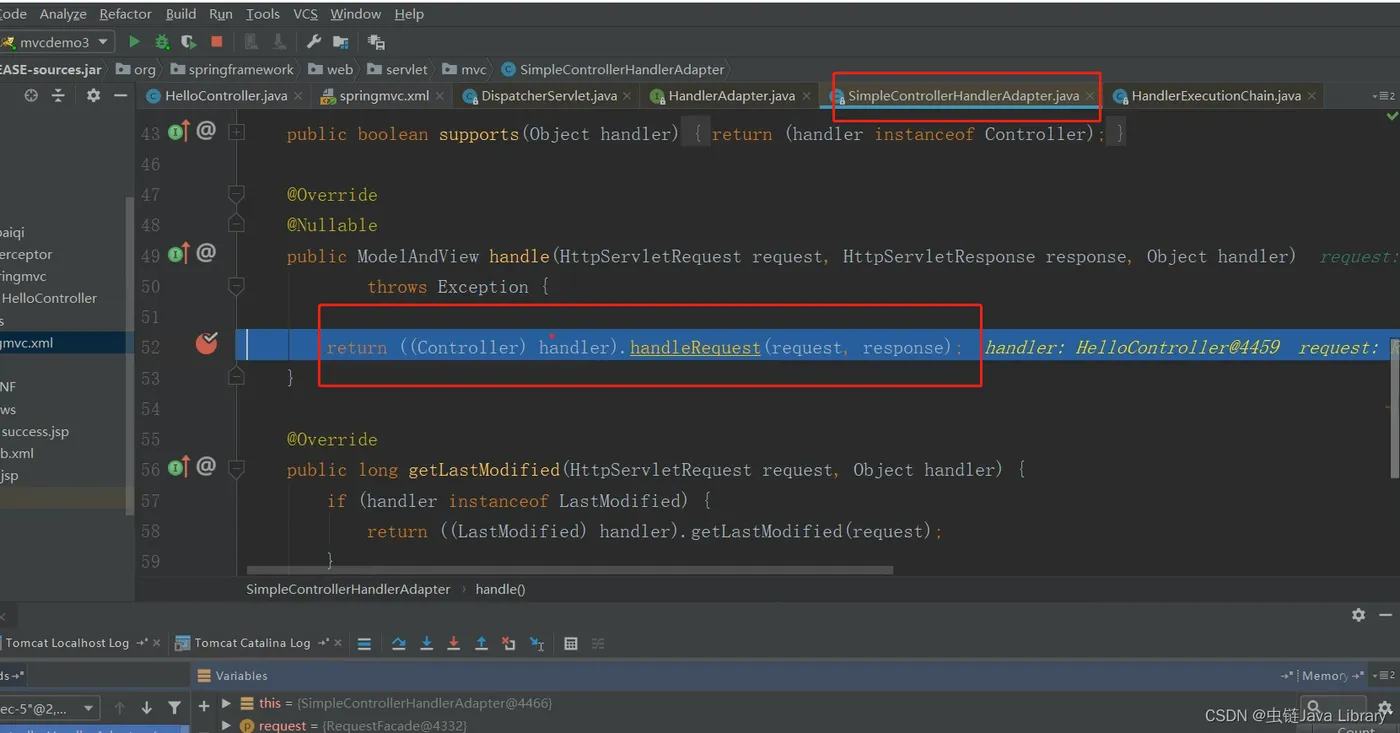Collapse all in the Project panel

(58, 95)
